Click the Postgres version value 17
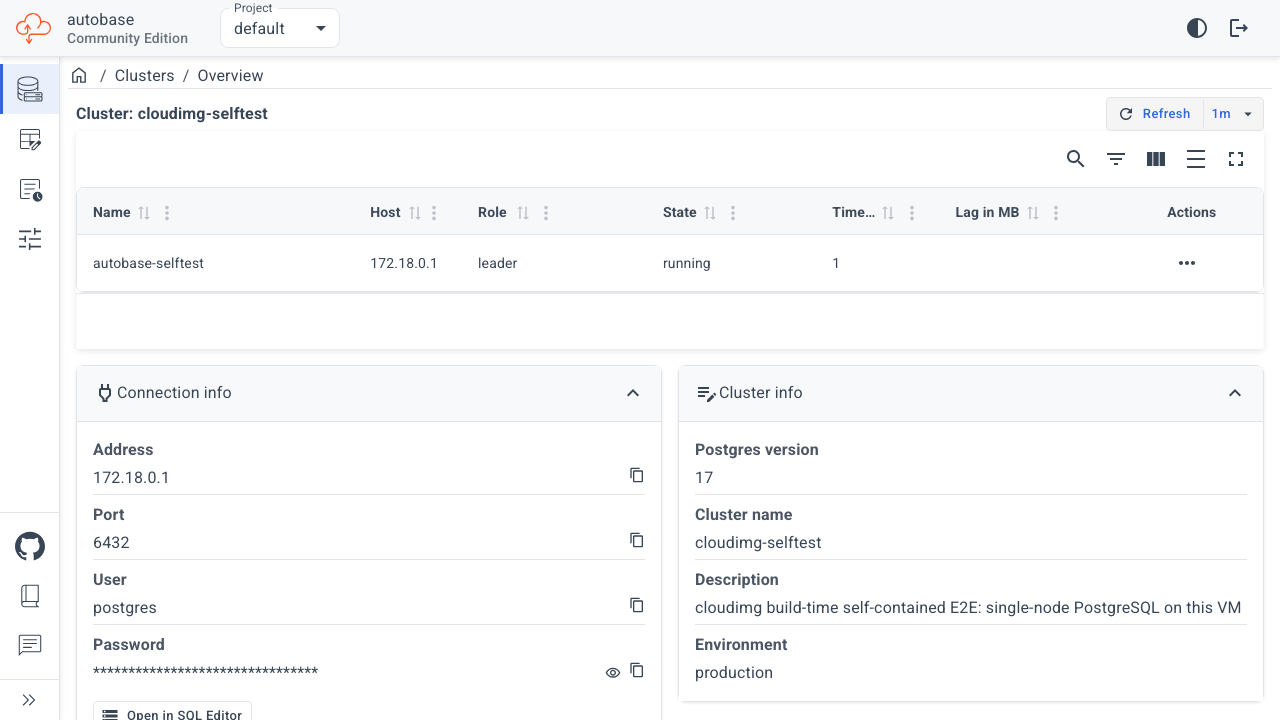This screenshot has width=1280, height=720. point(704,478)
